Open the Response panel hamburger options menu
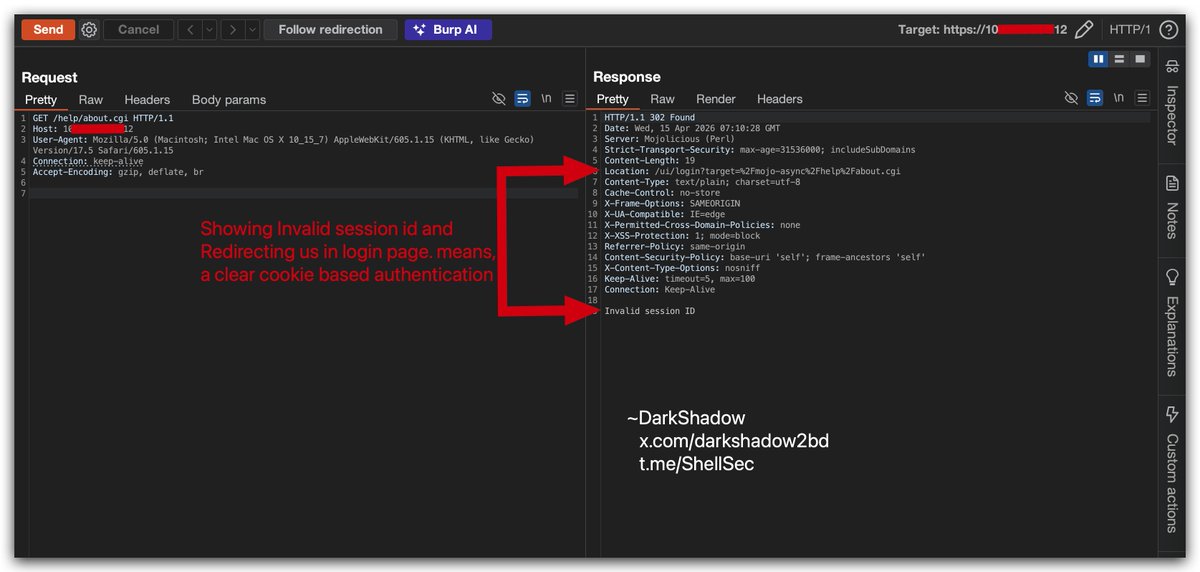Image resolution: width=1200 pixels, height=572 pixels. click(x=1142, y=98)
